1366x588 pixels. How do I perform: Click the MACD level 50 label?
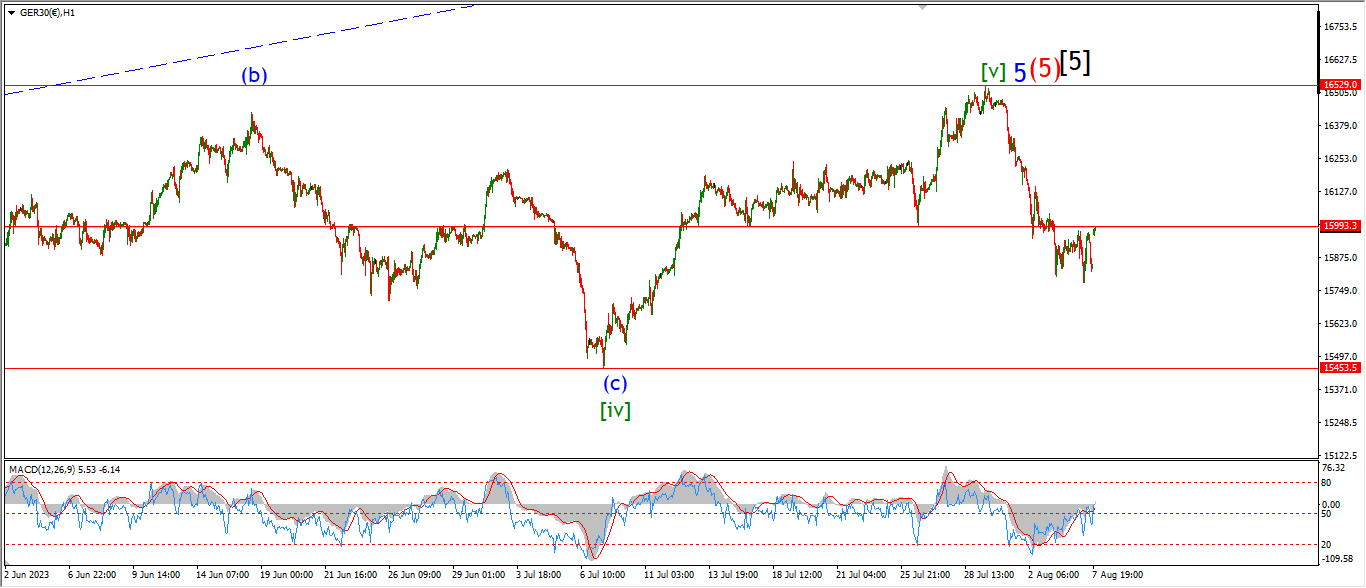1326,514
